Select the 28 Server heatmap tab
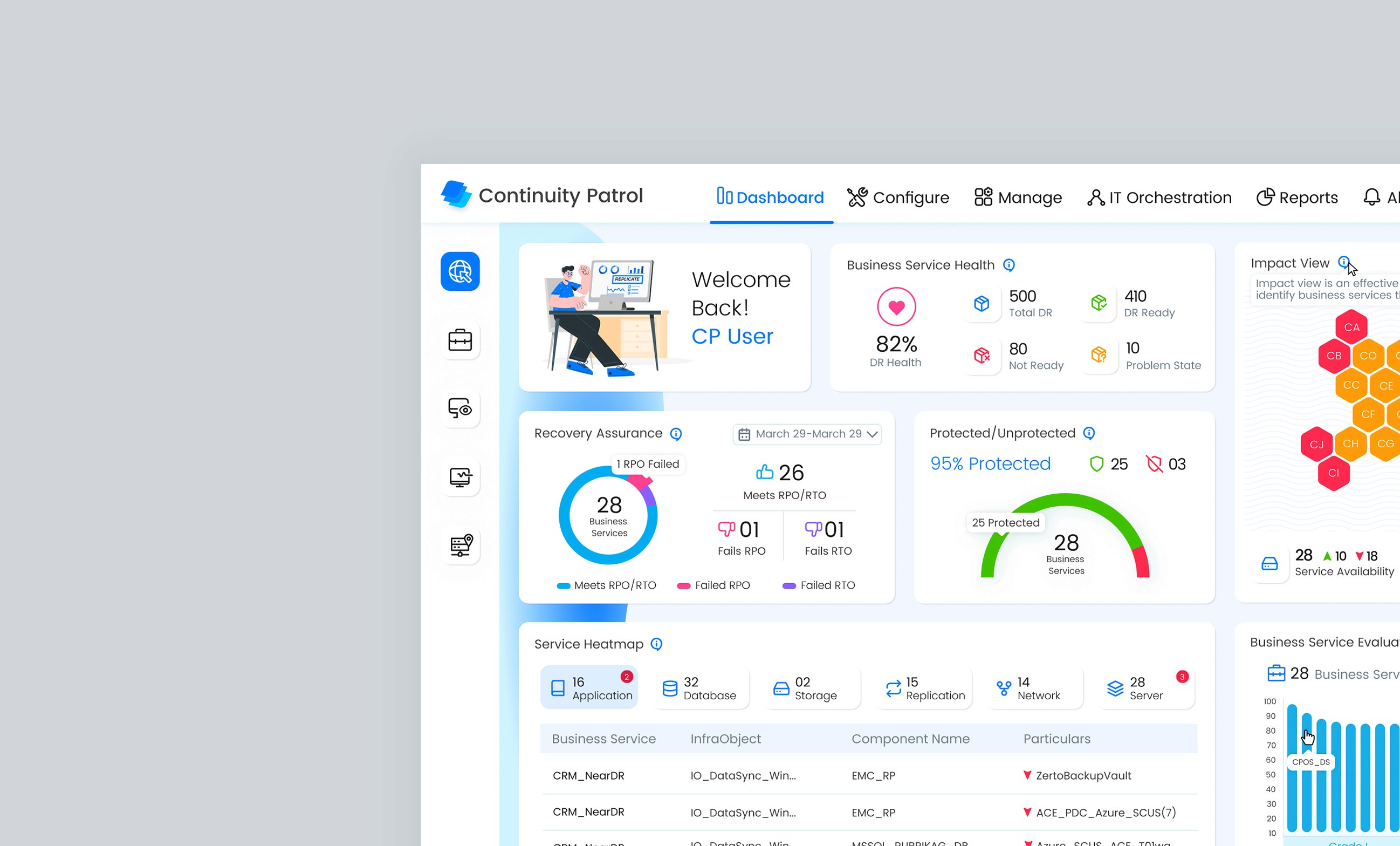 click(x=1146, y=687)
